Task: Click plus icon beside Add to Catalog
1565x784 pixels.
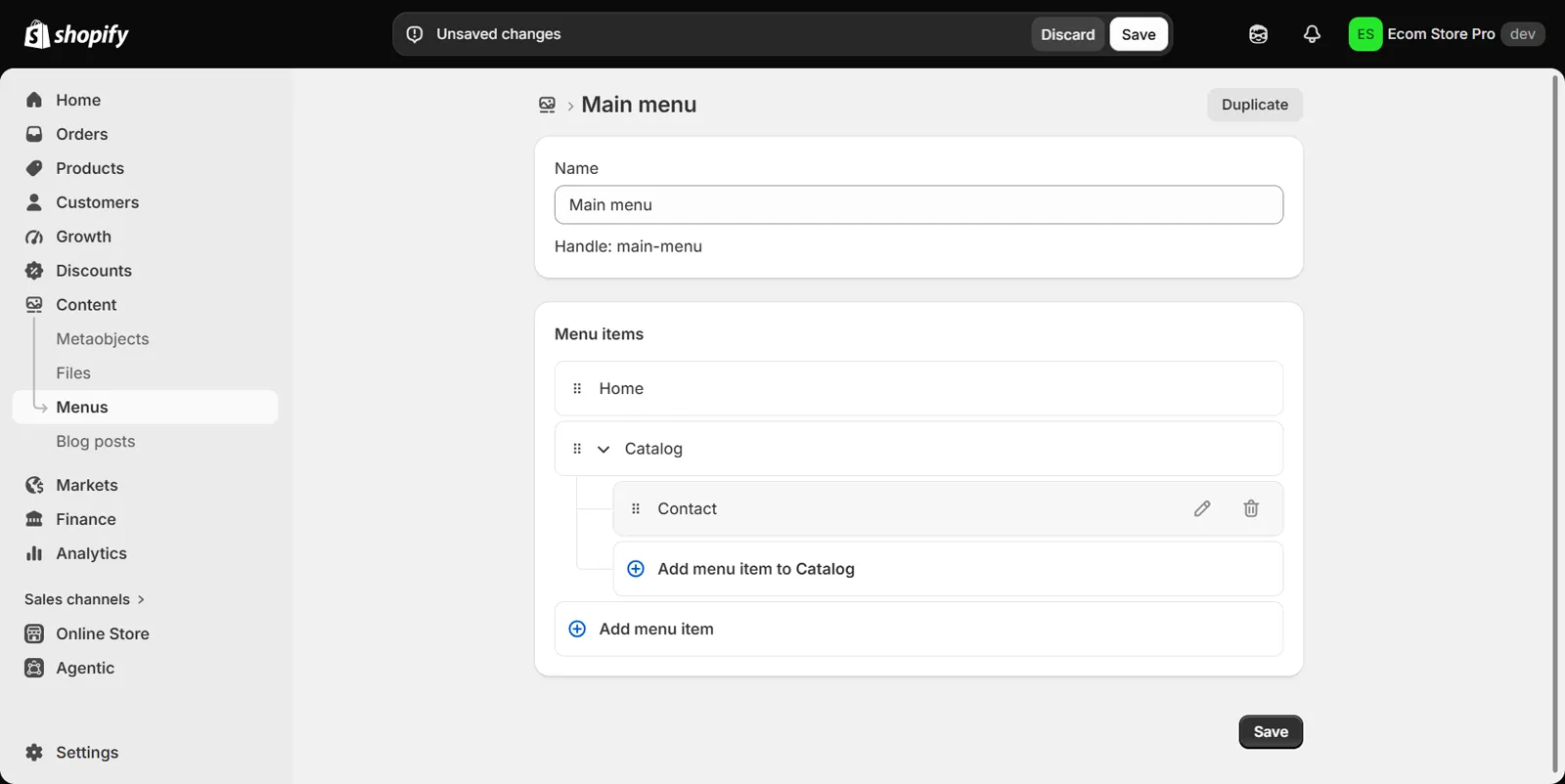Action: pyautogui.click(x=636, y=569)
